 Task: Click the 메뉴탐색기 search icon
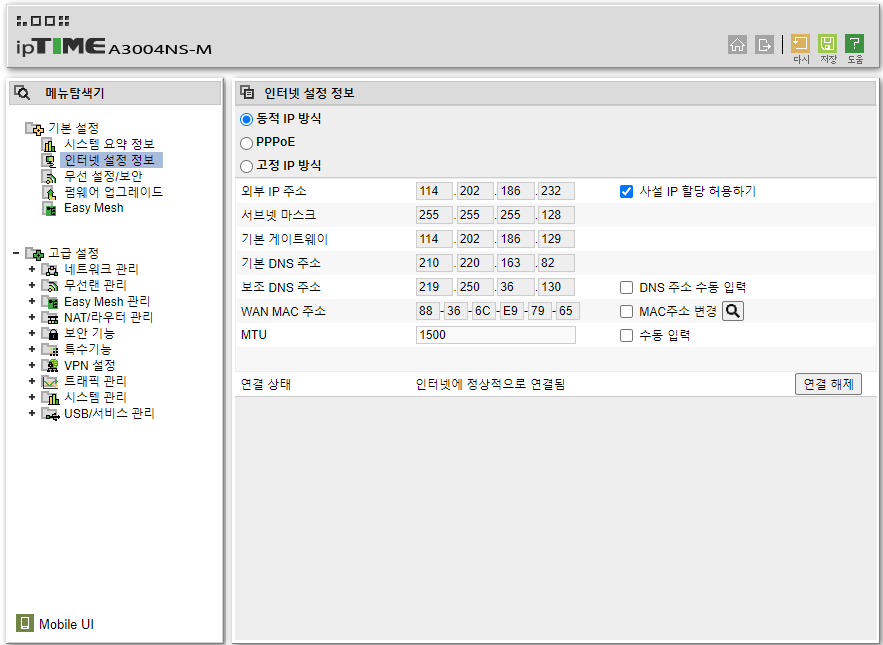click(x=22, y=92)
